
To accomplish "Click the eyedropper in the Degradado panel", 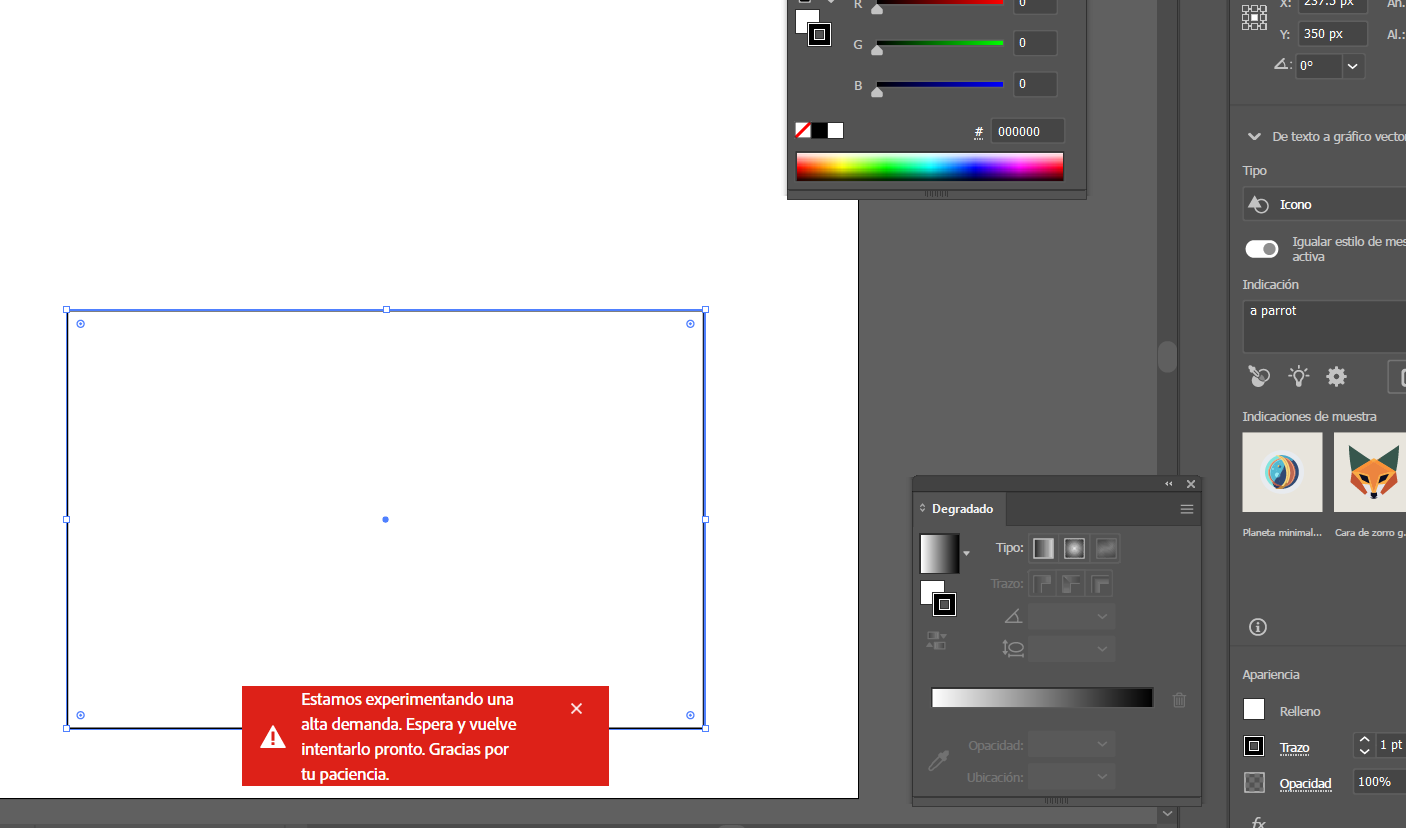I will 938,761.
